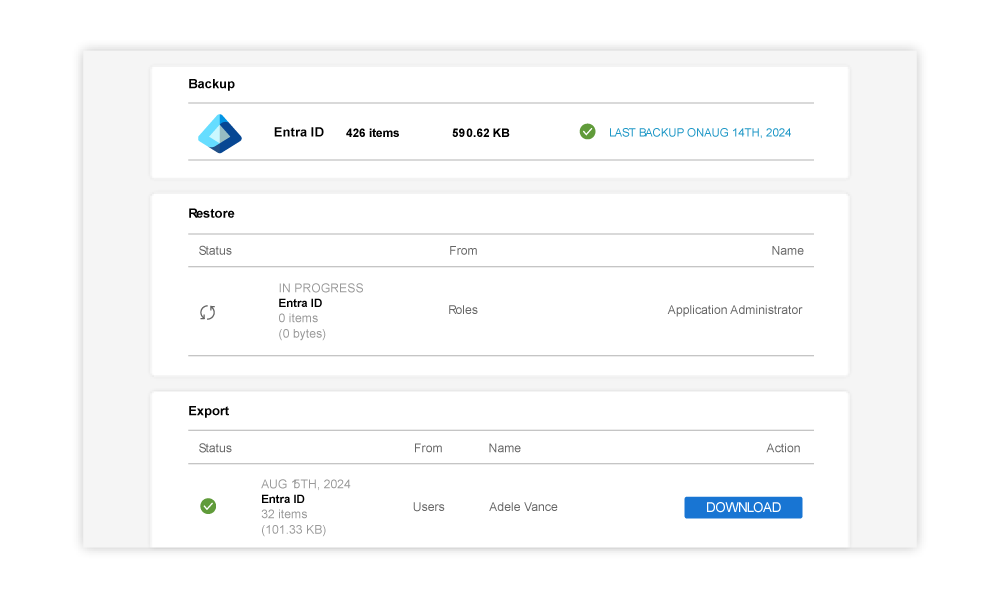The width and height of the screenshot is (1000, 596).
Task: Click the 'Adele Vance' name cell
Action: tap(523, 507)
